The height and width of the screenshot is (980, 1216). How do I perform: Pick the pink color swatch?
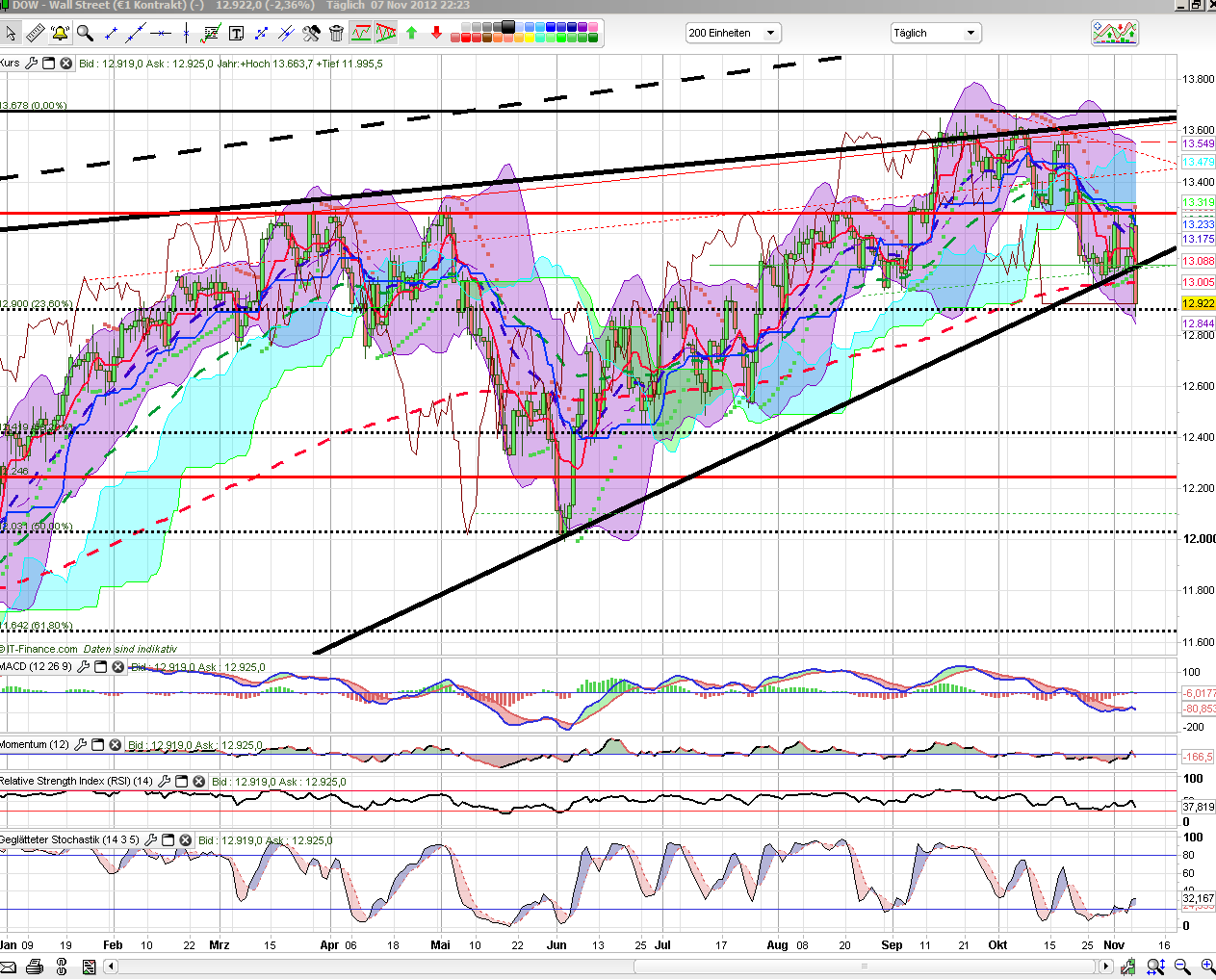click(593, 27)
